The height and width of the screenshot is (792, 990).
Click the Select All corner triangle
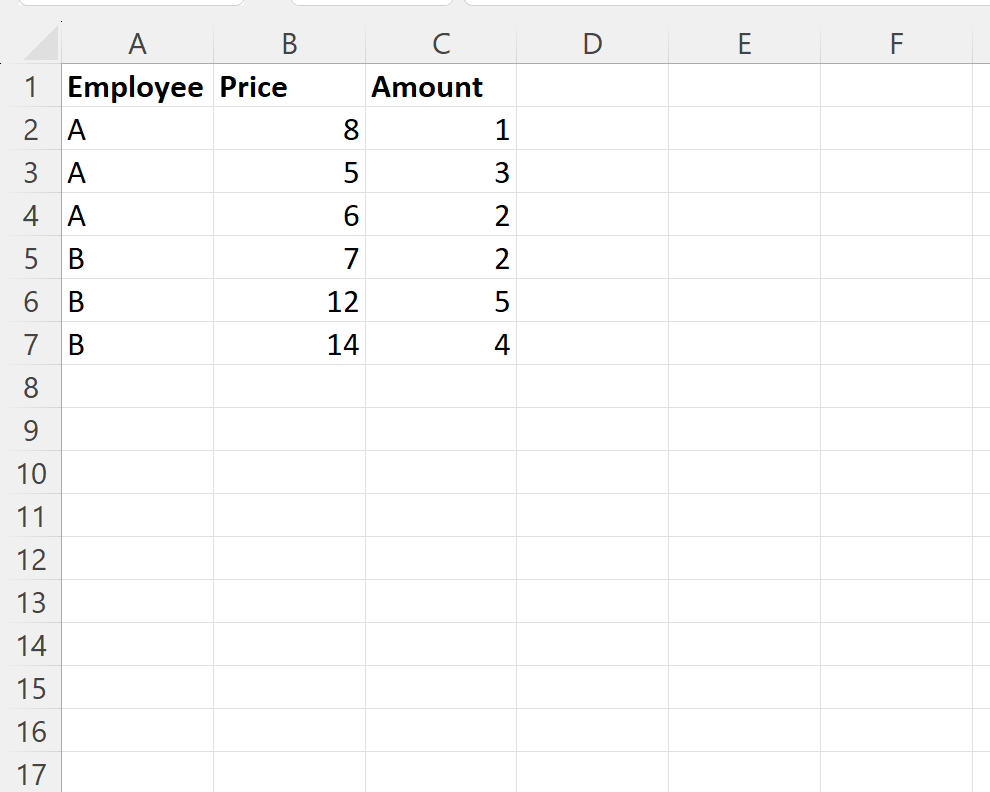click(x=40, y=44)
